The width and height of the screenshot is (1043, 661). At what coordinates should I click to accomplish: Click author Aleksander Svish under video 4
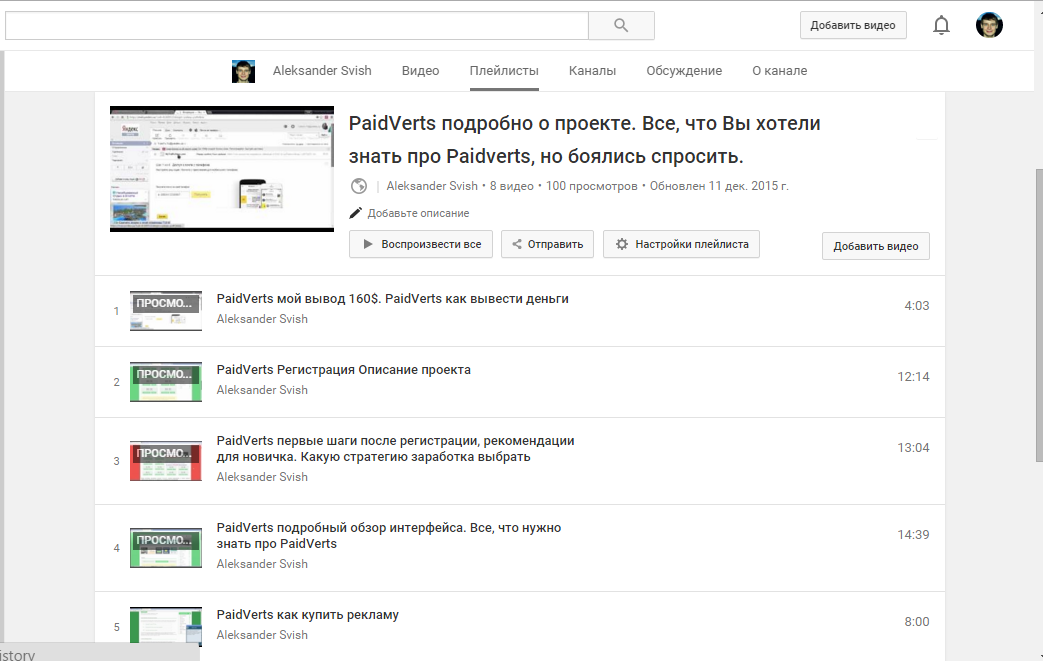pos(262,564)
